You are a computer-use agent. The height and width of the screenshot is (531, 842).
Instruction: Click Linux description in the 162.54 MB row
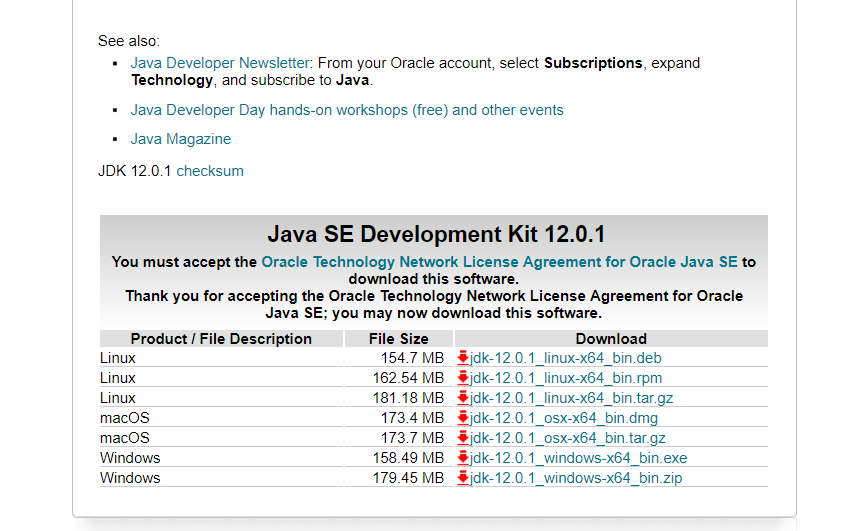[x=118, y=378]
